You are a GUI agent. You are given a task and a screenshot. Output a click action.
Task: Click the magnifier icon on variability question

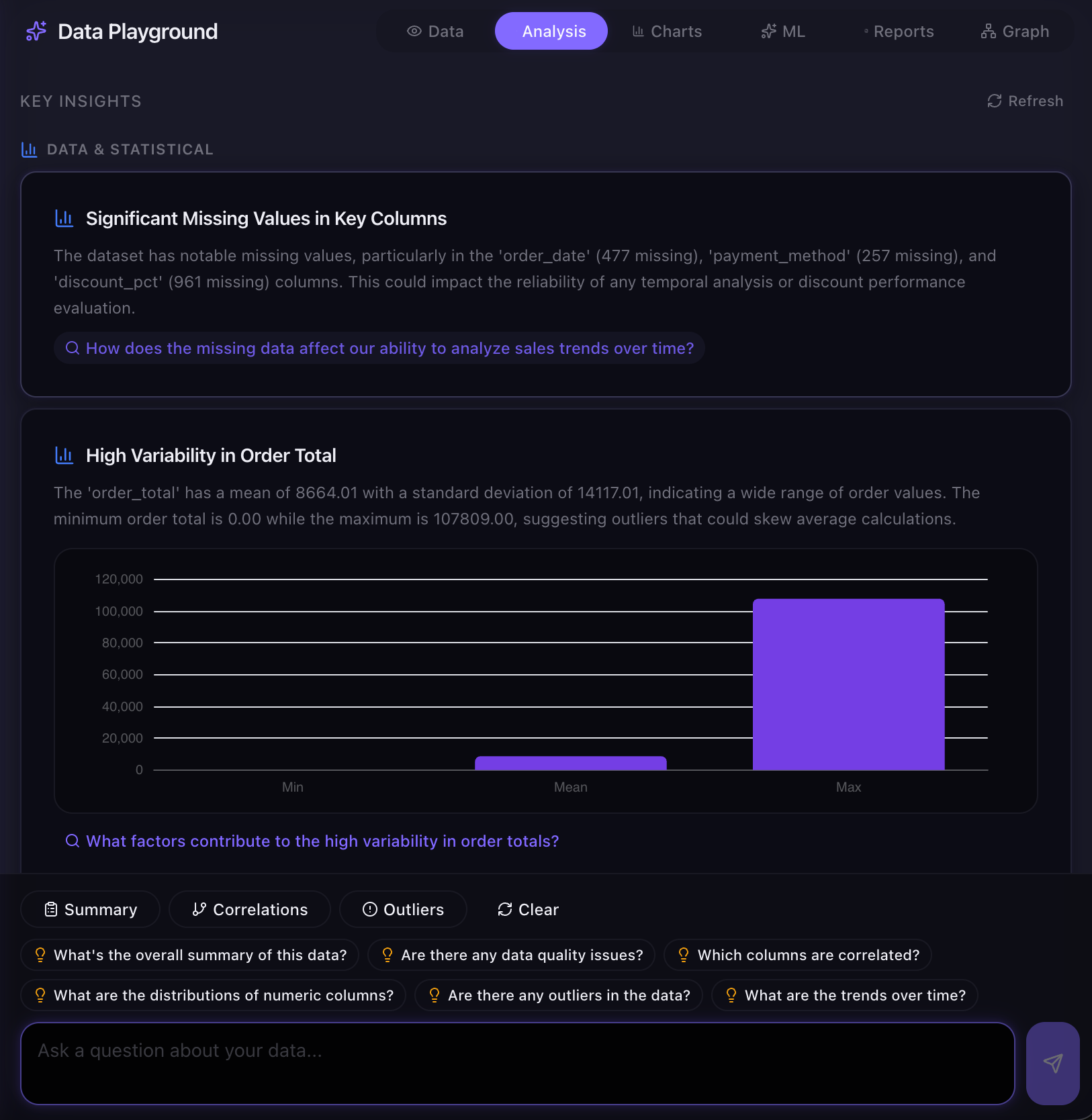(73, 841)
